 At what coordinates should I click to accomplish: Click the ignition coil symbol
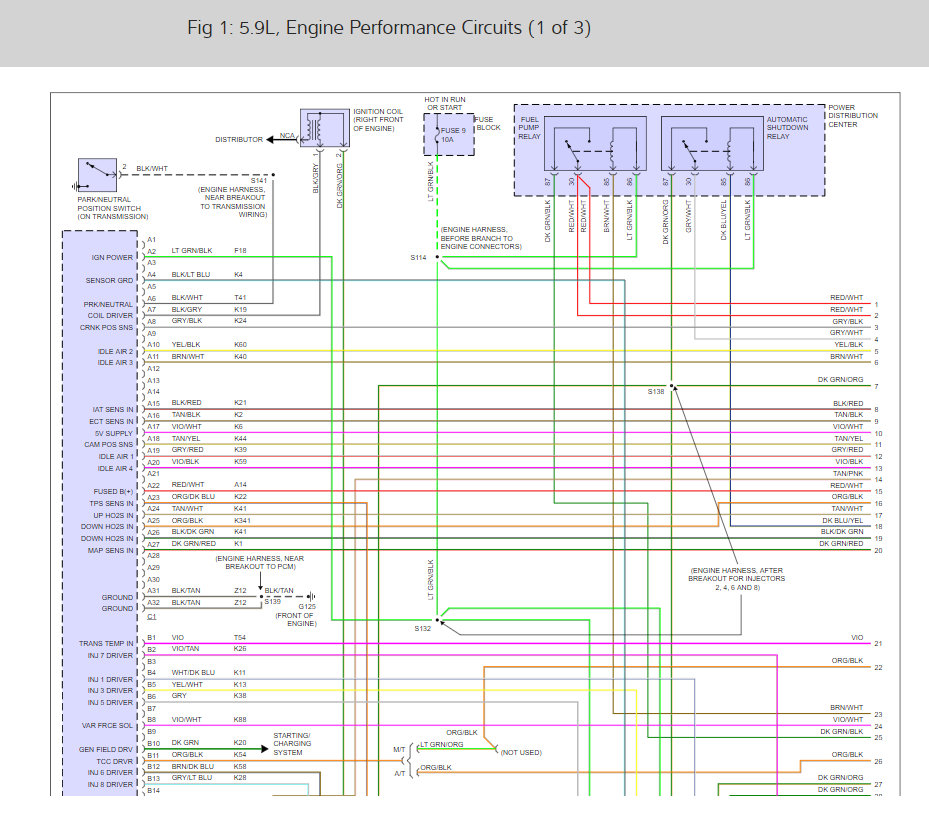[x=325, y=127]
